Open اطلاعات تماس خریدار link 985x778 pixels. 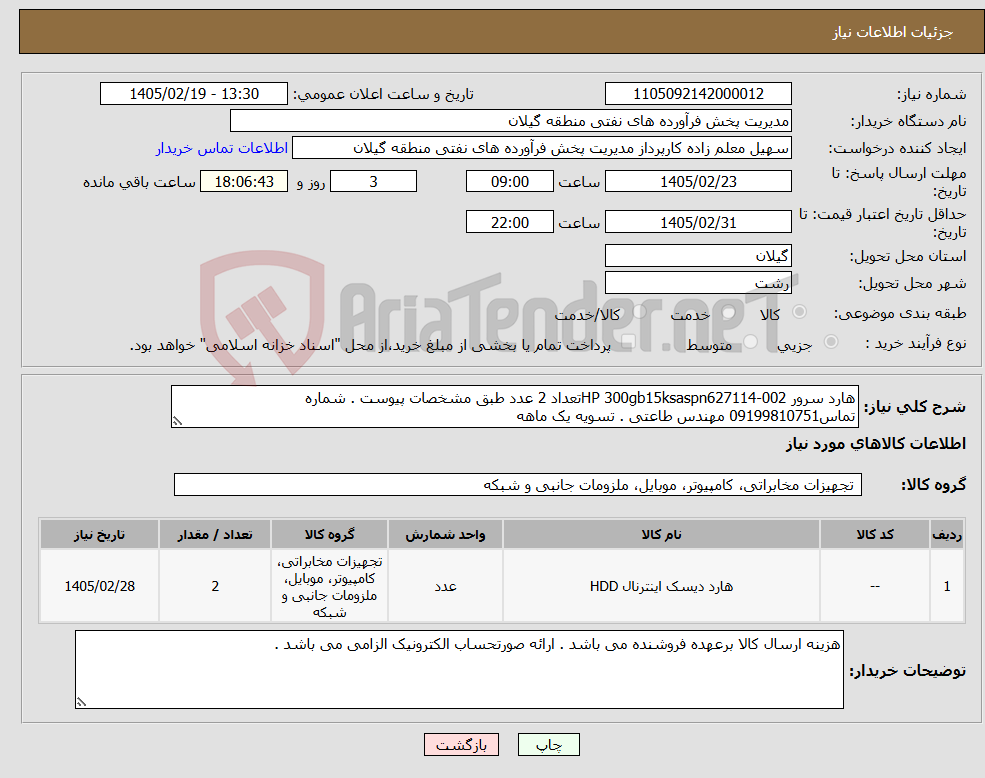[x=222, y=148]
